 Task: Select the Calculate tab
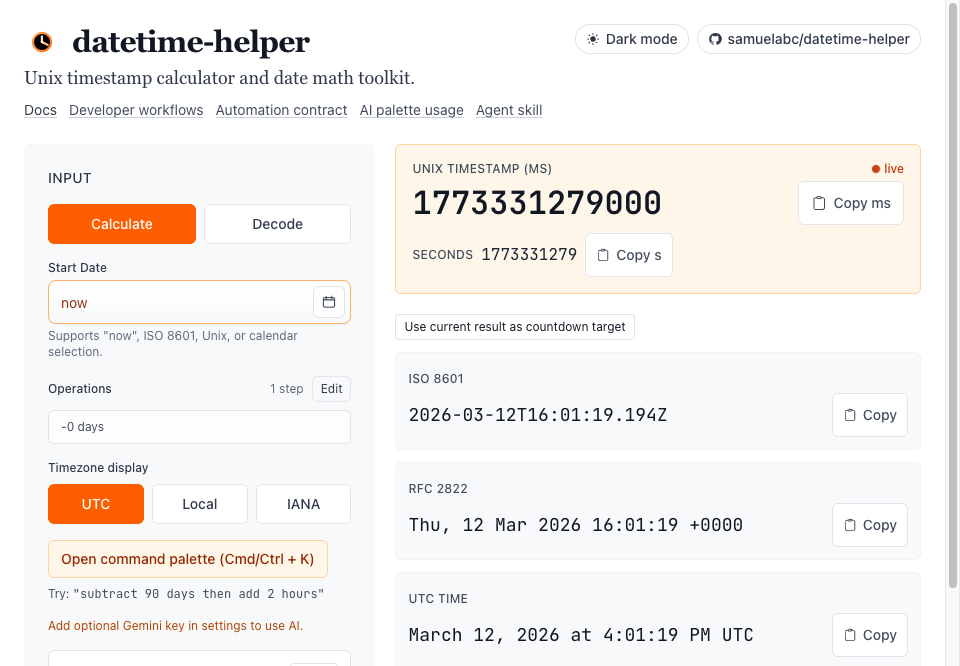pos(122,224)
